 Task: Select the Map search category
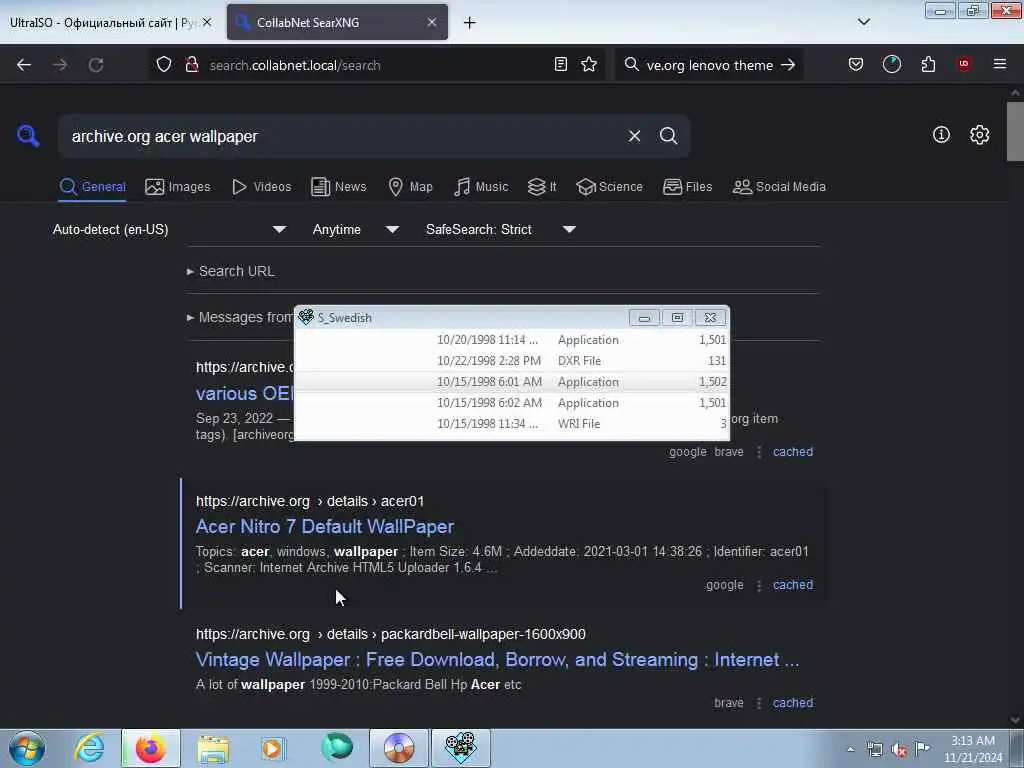tap(410, 187)
